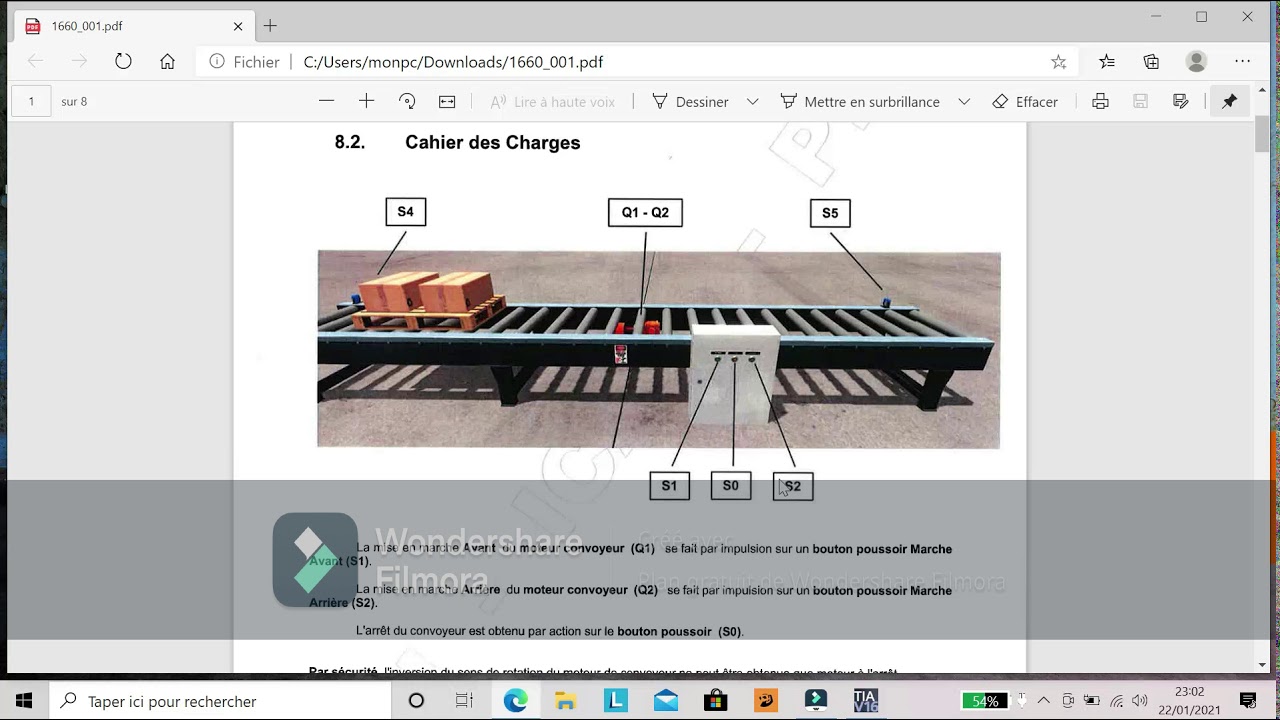Viewport: 1280px width, 720px height.
Task: Open network Wi-Fi settings in tray
Action: tap(1117, 701)
